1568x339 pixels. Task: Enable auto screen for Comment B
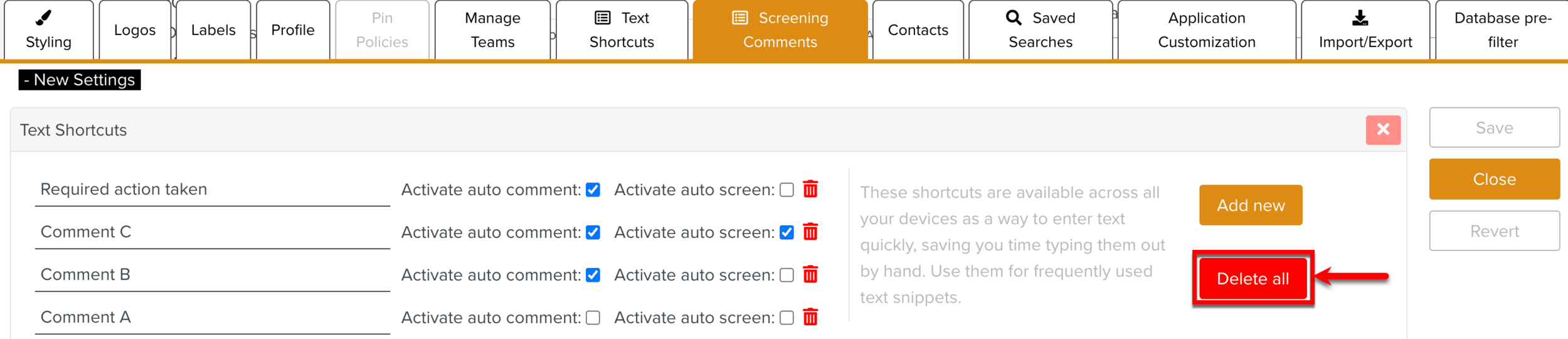[787, 275]
